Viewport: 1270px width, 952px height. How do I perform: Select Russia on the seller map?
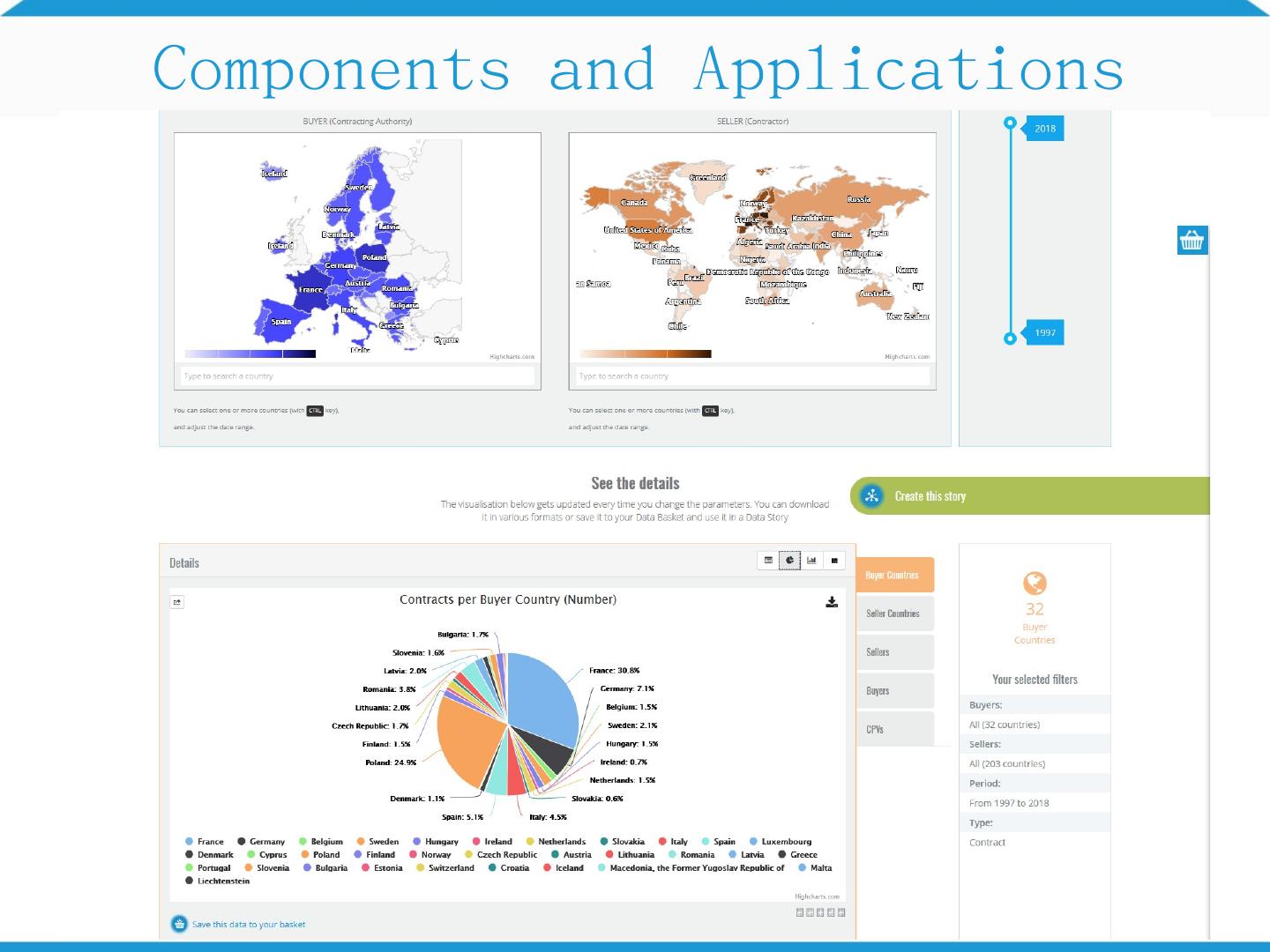(x=858, y=199)
